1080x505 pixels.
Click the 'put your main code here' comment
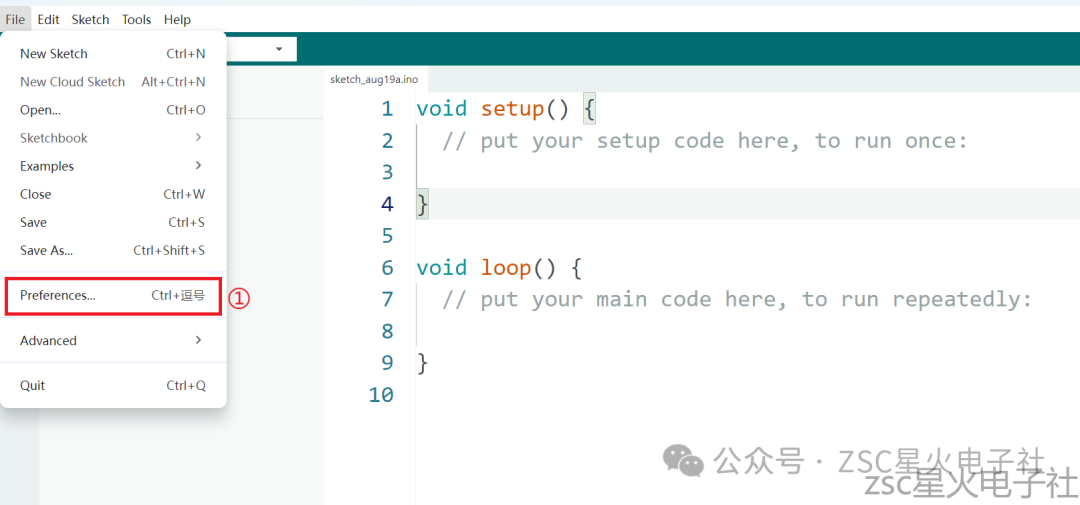click(737, 300)
